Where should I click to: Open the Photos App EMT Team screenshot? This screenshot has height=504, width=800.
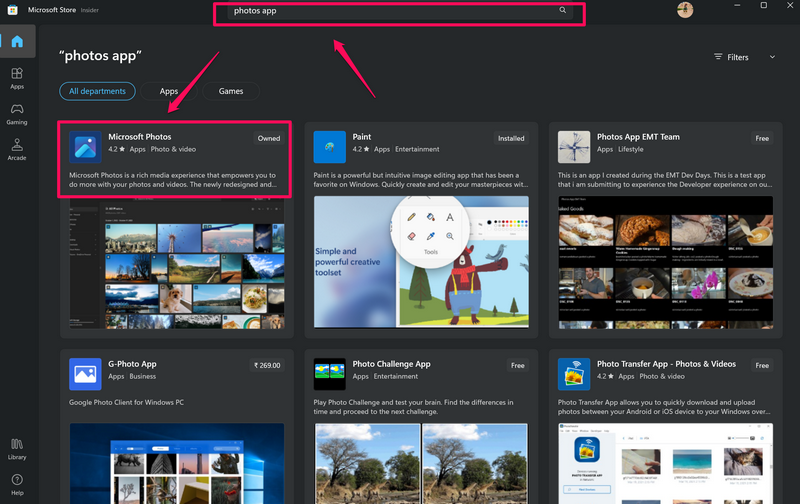[665, 261]
